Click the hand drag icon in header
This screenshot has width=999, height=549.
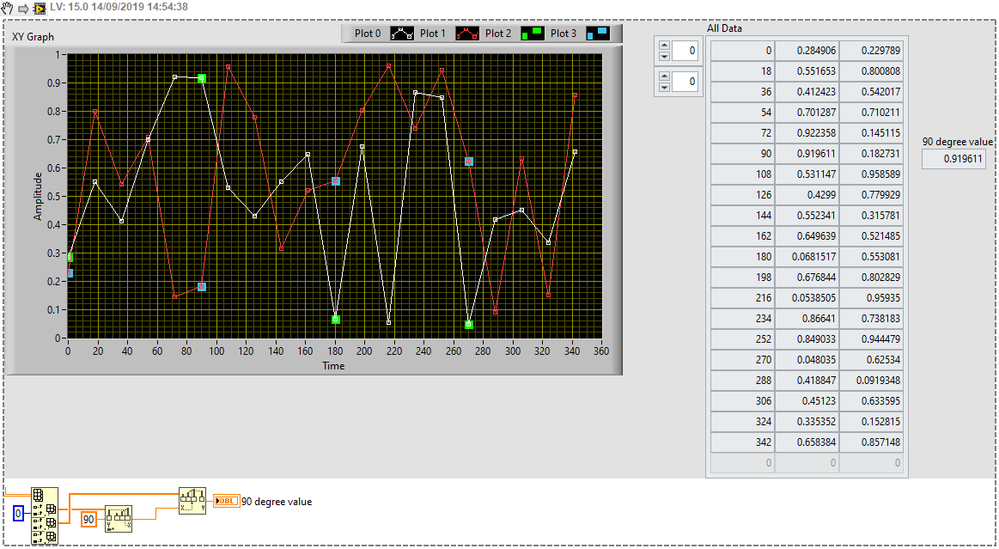pos(9,7)
